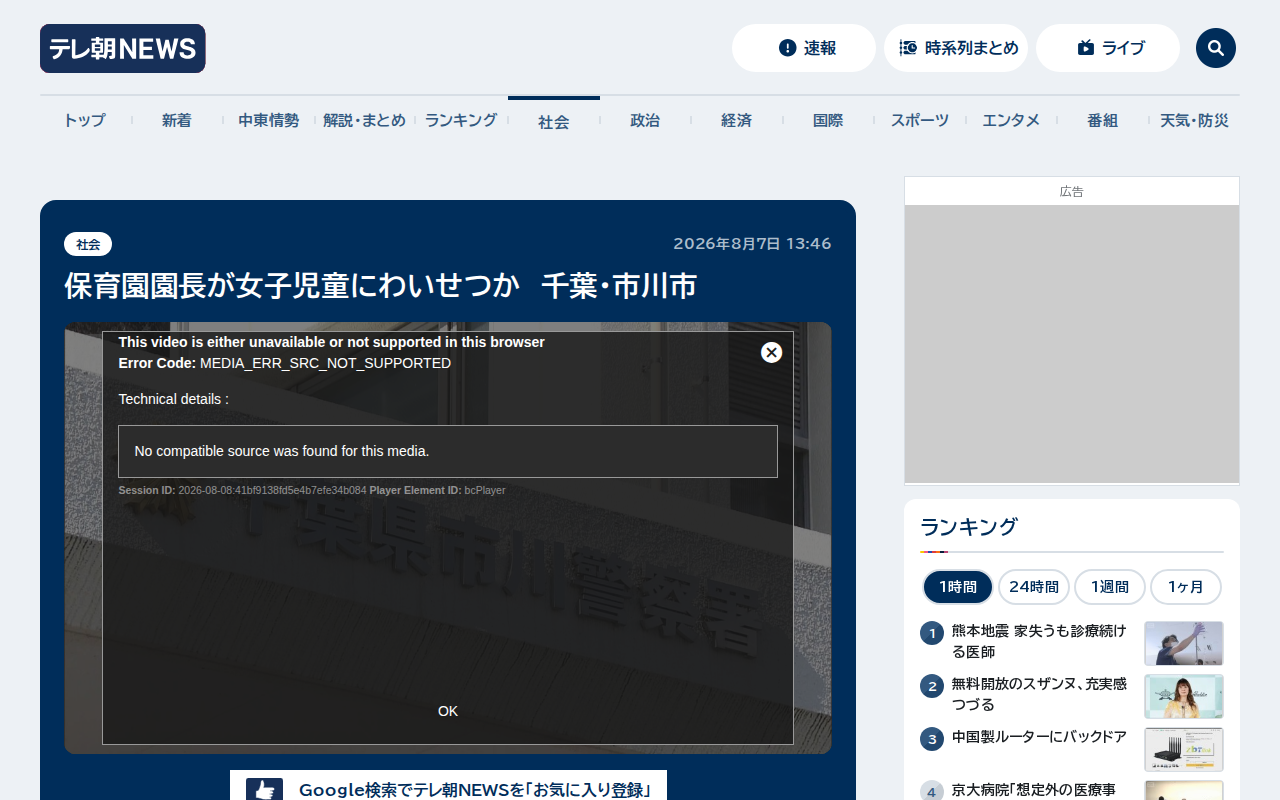Open the 国際 tab
Image resolution: width=1280 pixels, height=800 pixels.
tap(828, 120)
